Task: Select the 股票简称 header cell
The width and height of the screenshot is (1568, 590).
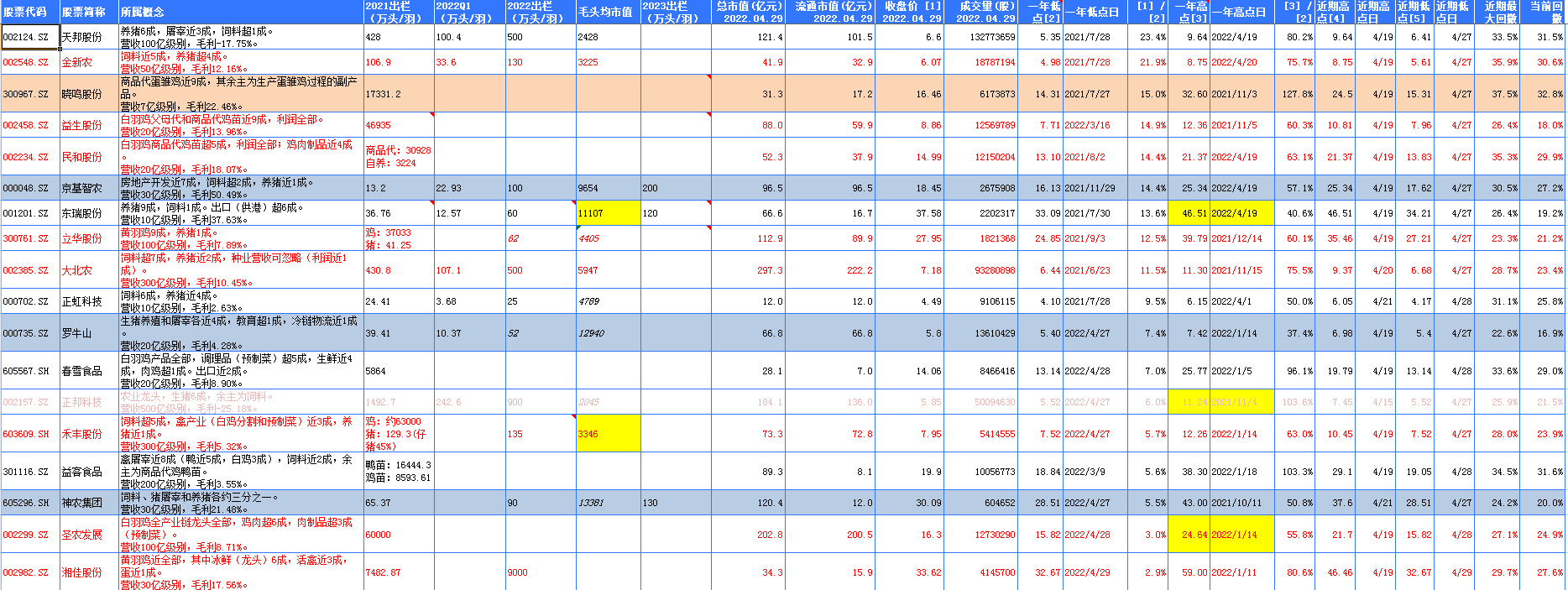Action: [x=89, y=12]
